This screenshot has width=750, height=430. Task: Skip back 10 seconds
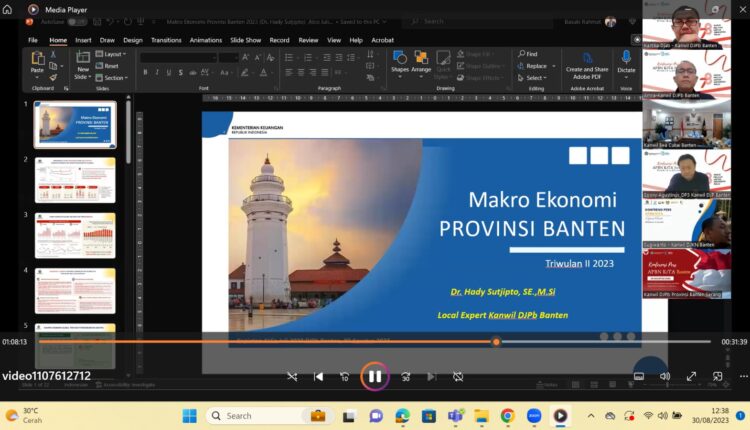345,377
